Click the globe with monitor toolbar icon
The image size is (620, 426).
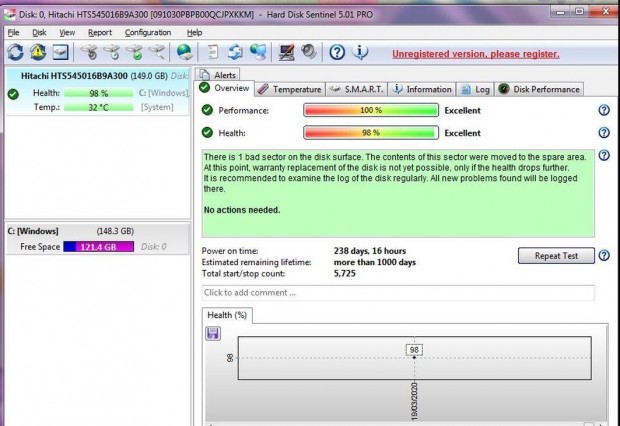[x=258, y=52]
